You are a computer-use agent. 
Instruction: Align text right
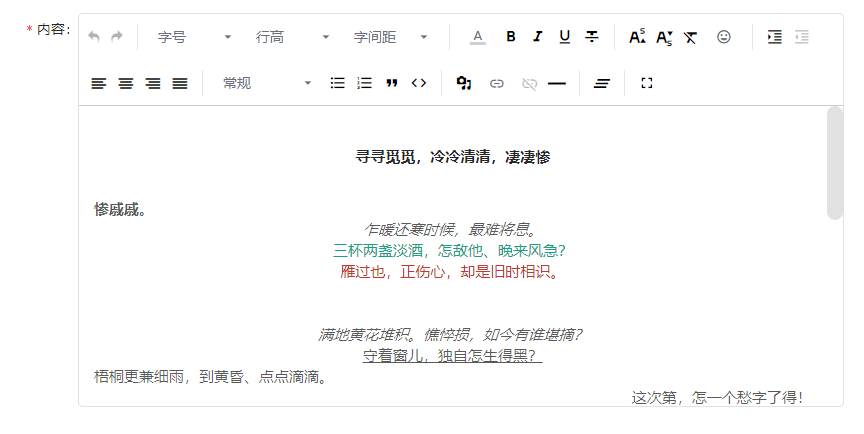coord(153,83)
